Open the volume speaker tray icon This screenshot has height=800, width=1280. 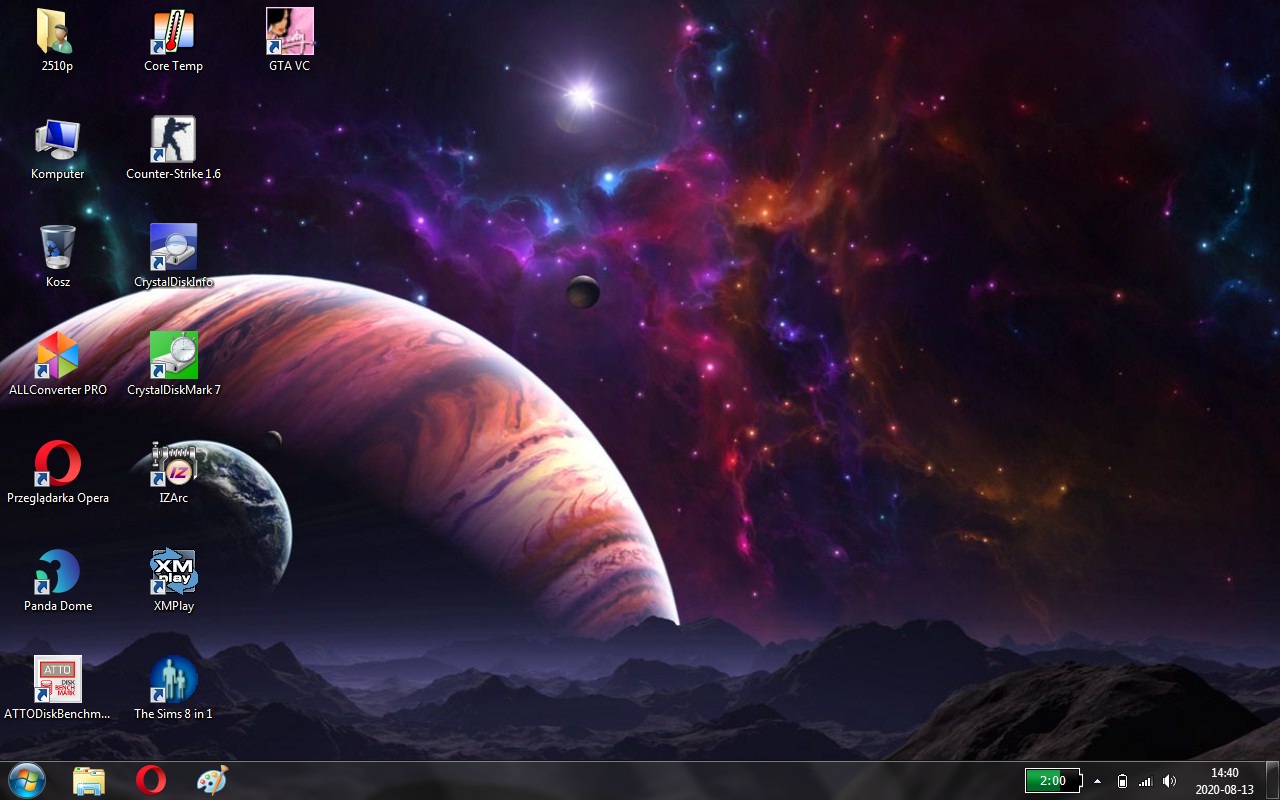pos(1170,781)
